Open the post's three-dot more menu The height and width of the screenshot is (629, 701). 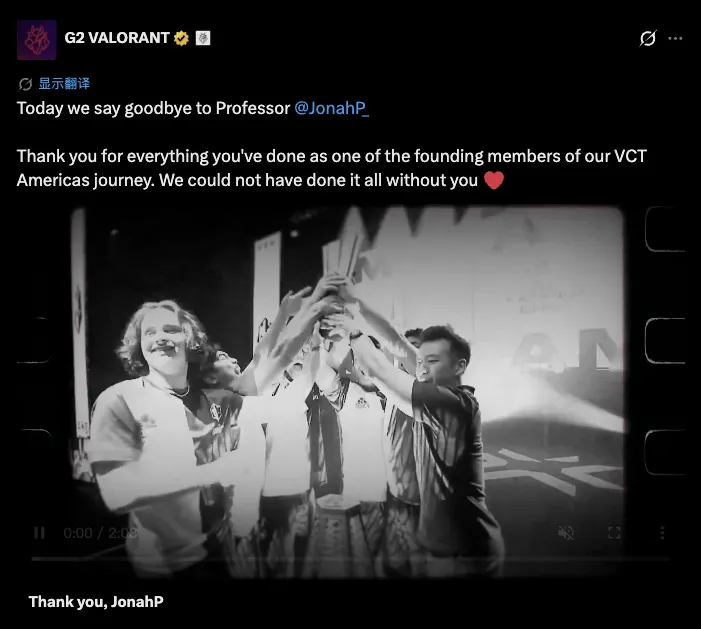click(x=675, y=39)
